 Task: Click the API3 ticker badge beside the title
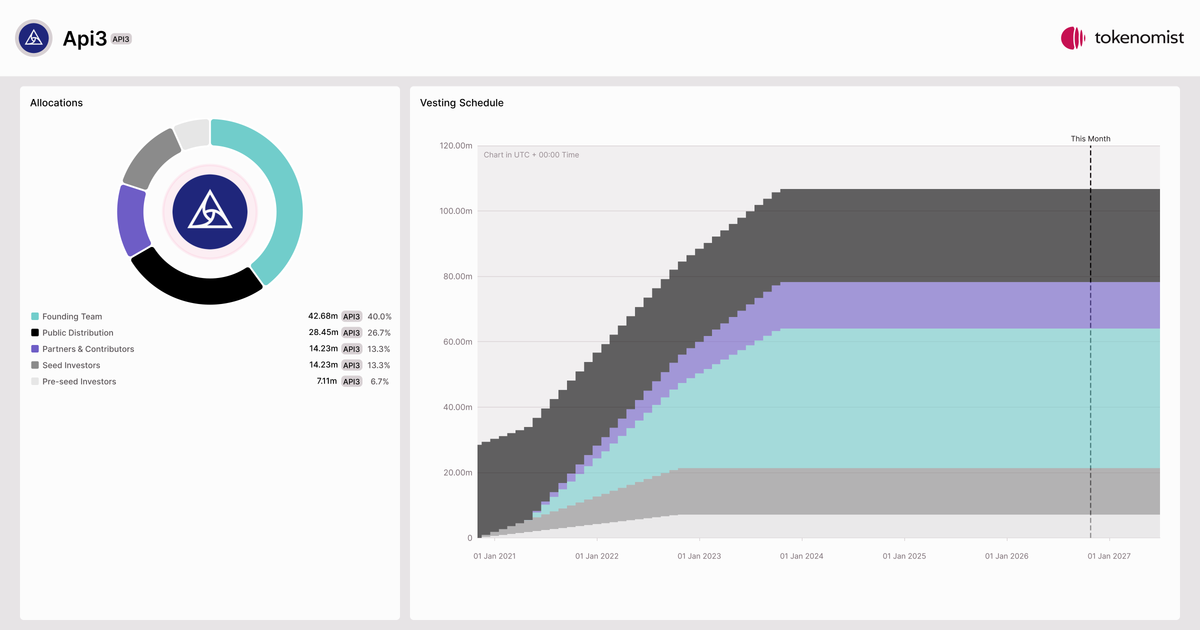[x=121, y=39]
